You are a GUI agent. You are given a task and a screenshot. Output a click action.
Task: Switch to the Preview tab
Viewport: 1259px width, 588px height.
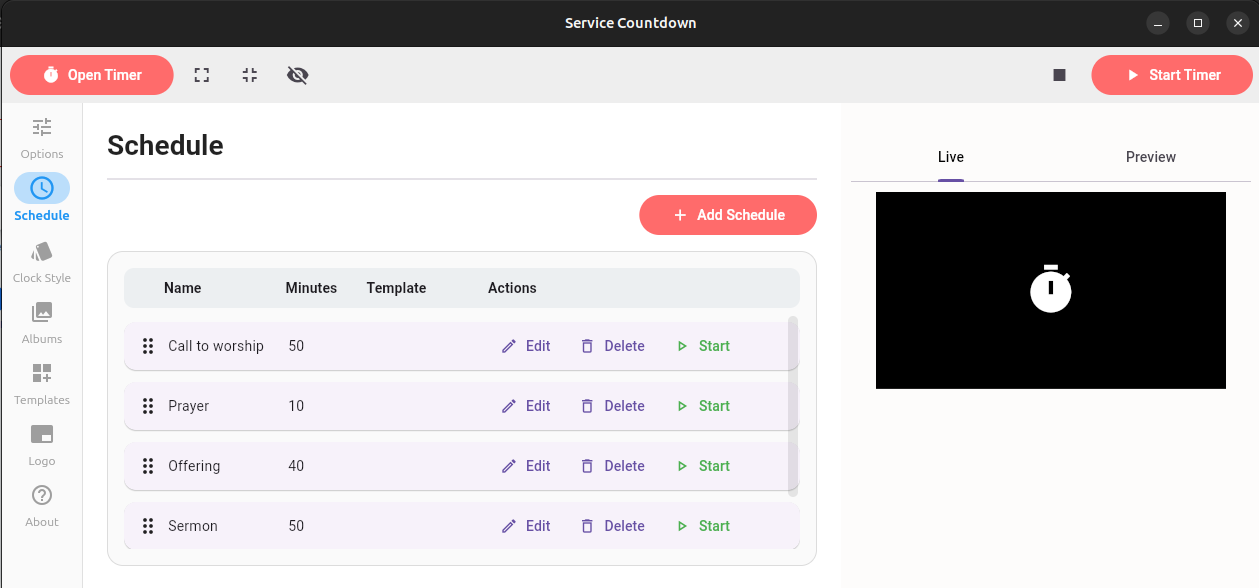[x=1150, y=157]
